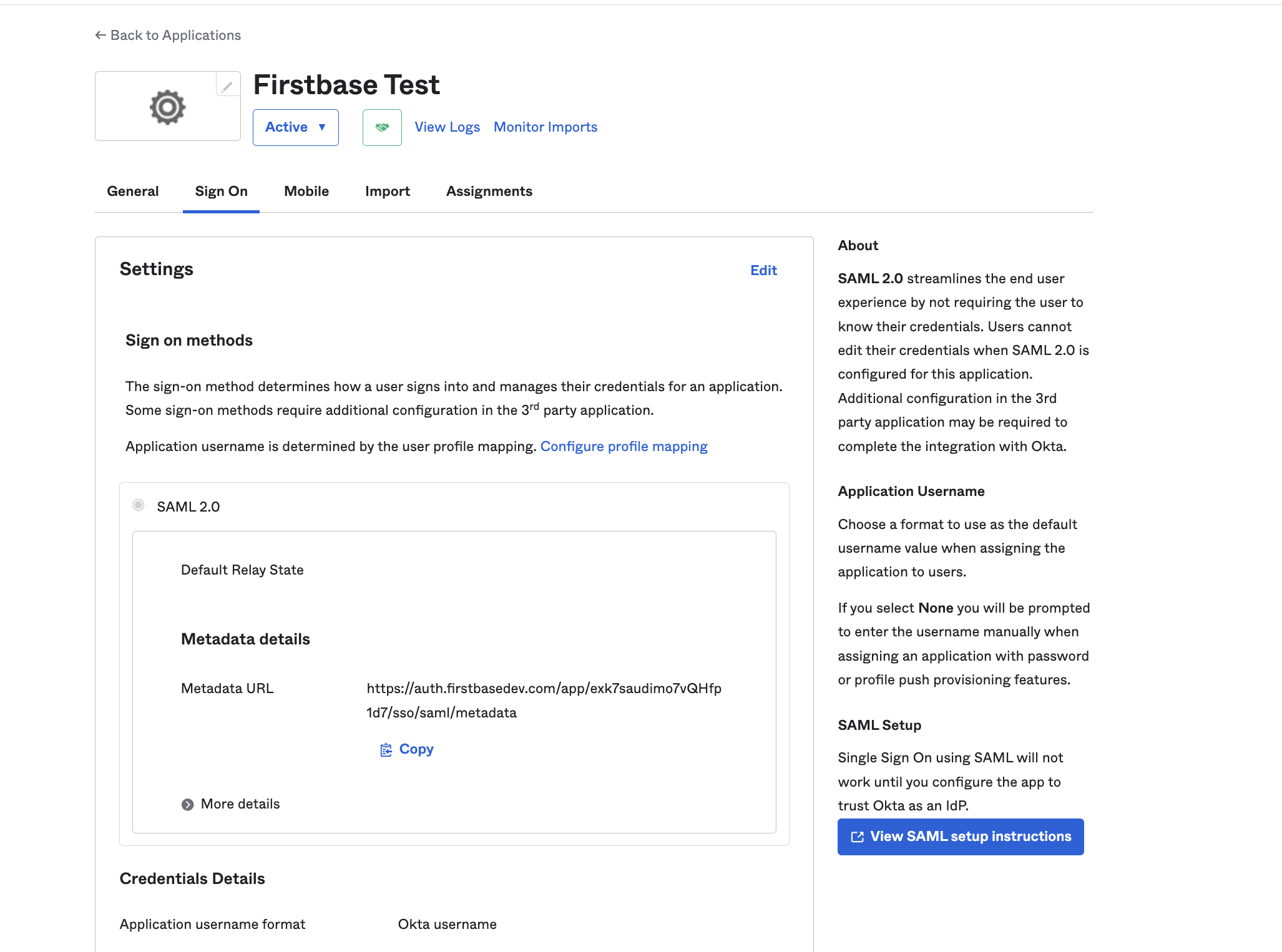Image resolution: width=1282 pixels, height=952 pixels.
Task: Click the Settings panel heading
Action: coord(157,269)
